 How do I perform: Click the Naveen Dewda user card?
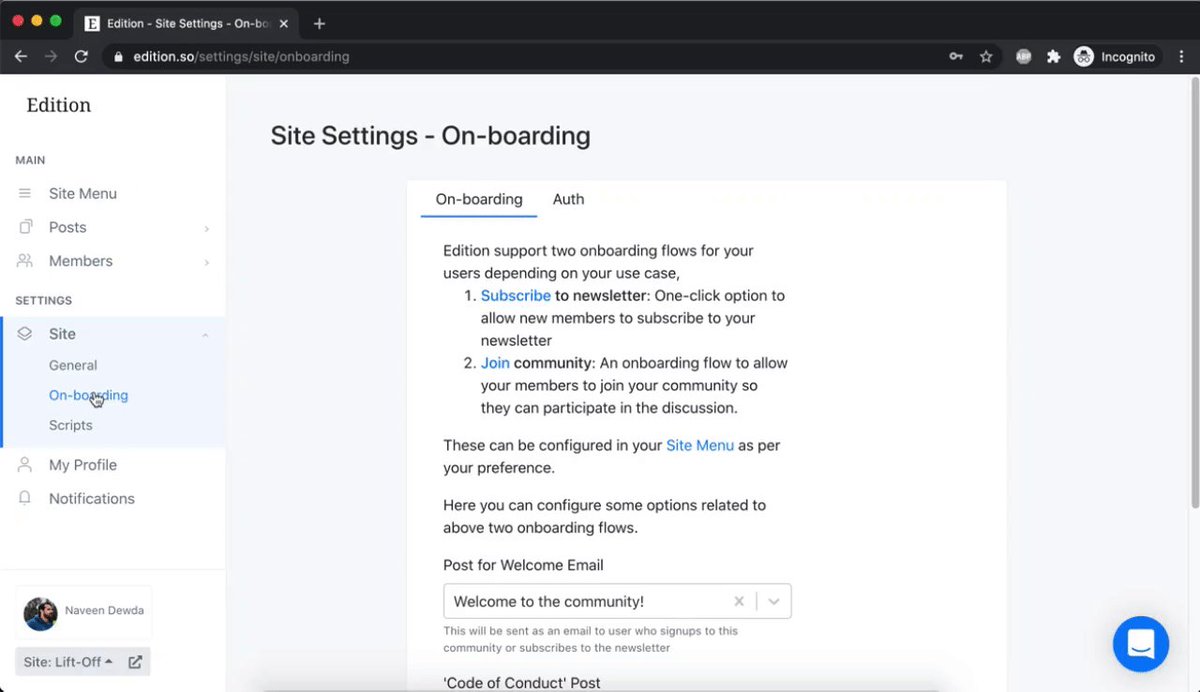tap(84, 612)
